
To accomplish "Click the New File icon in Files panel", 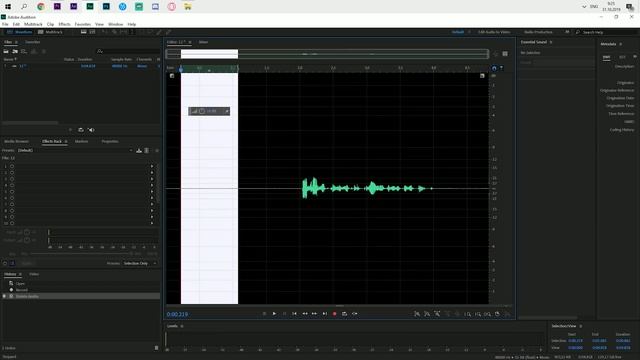I will (24, 51).
